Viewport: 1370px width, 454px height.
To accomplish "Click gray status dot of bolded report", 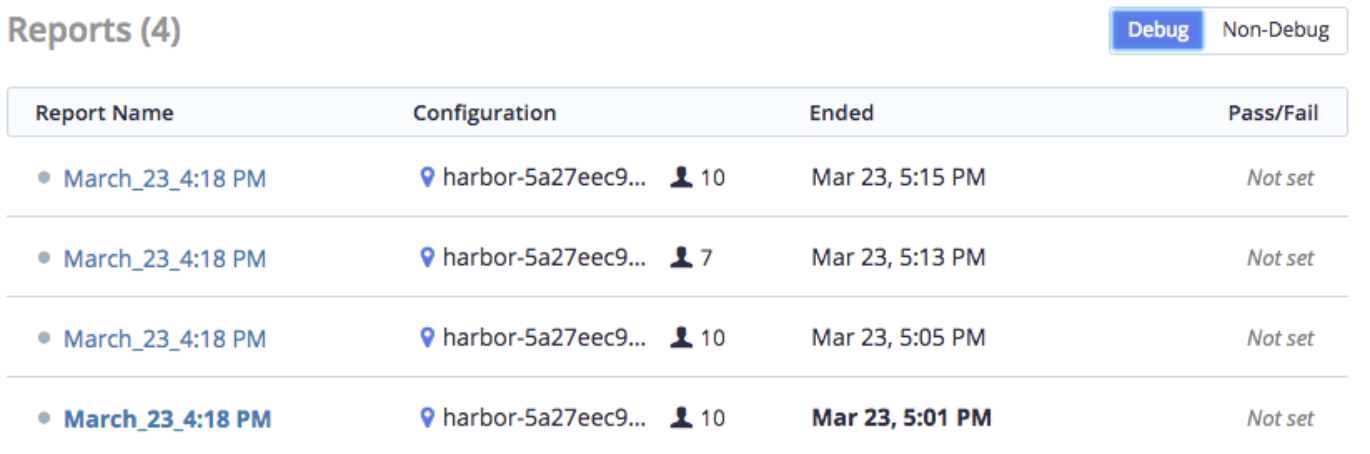I will click(43, 417).
